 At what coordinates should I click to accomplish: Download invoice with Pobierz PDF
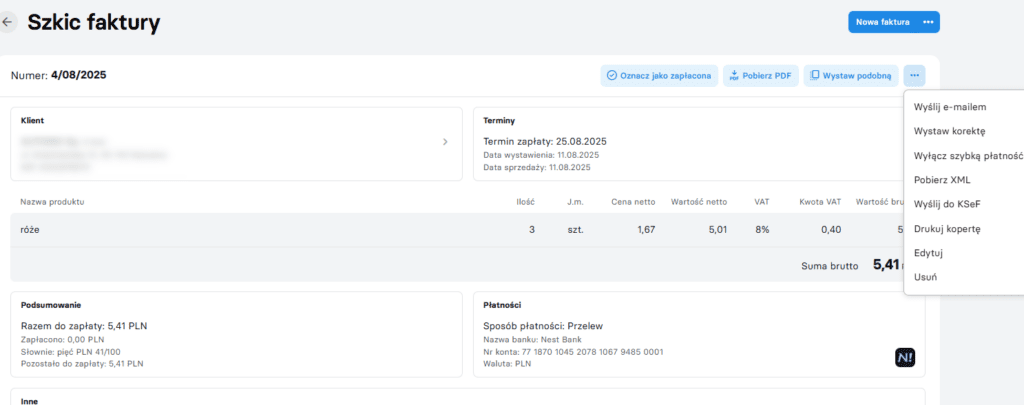point(760,75)
